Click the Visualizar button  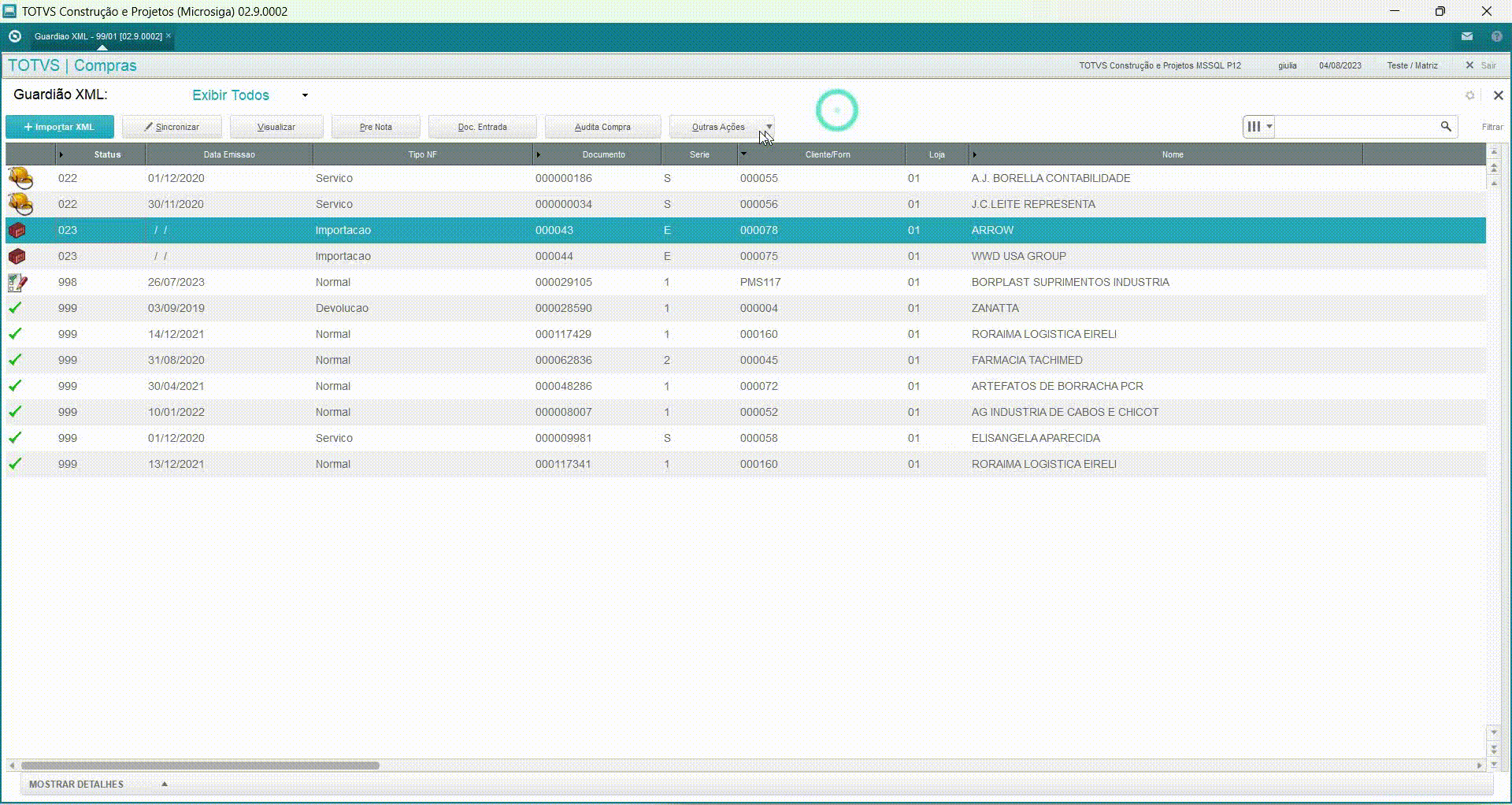point(276,127)
